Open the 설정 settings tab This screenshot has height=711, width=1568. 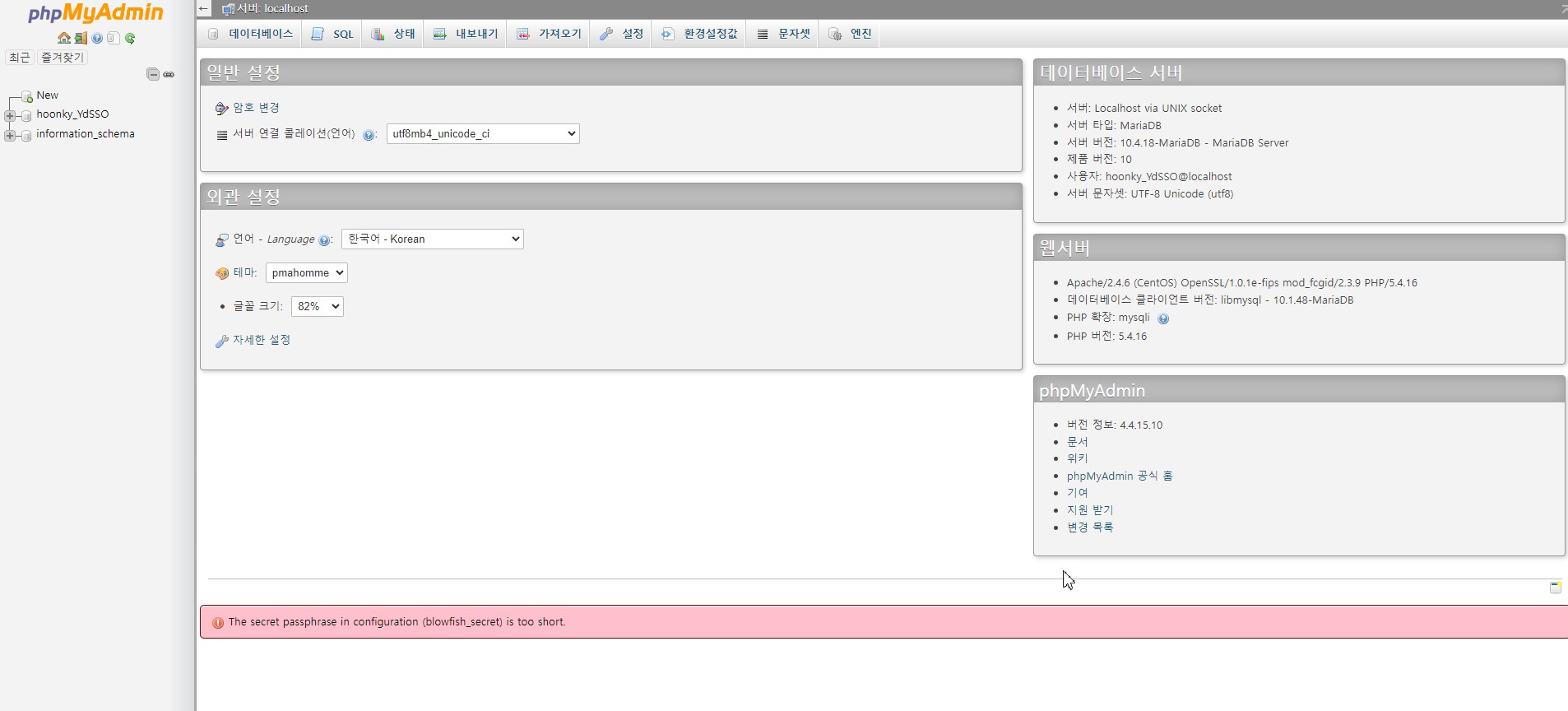[x=621, y=34]
